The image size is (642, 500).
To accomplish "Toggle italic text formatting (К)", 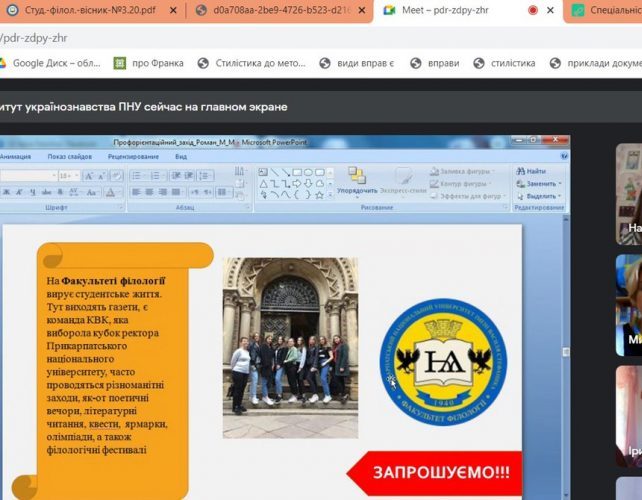I will (x=17, y=192).
